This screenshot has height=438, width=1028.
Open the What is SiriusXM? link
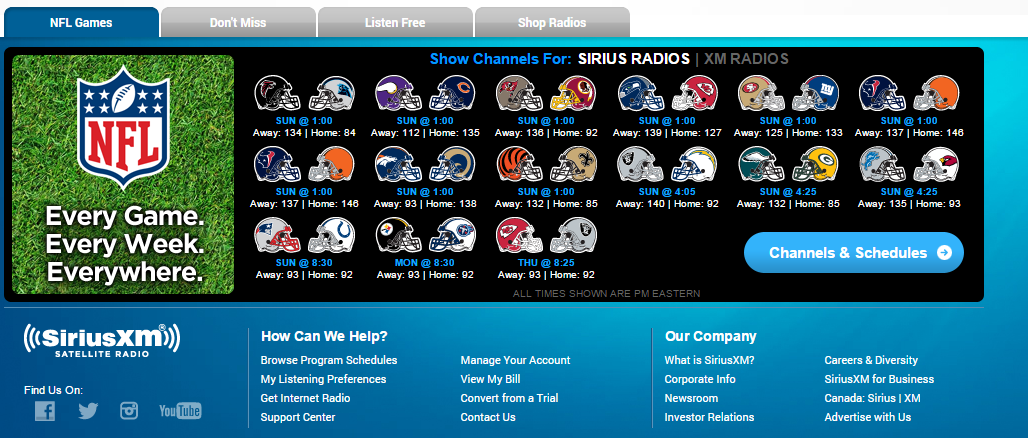point(709,360)
